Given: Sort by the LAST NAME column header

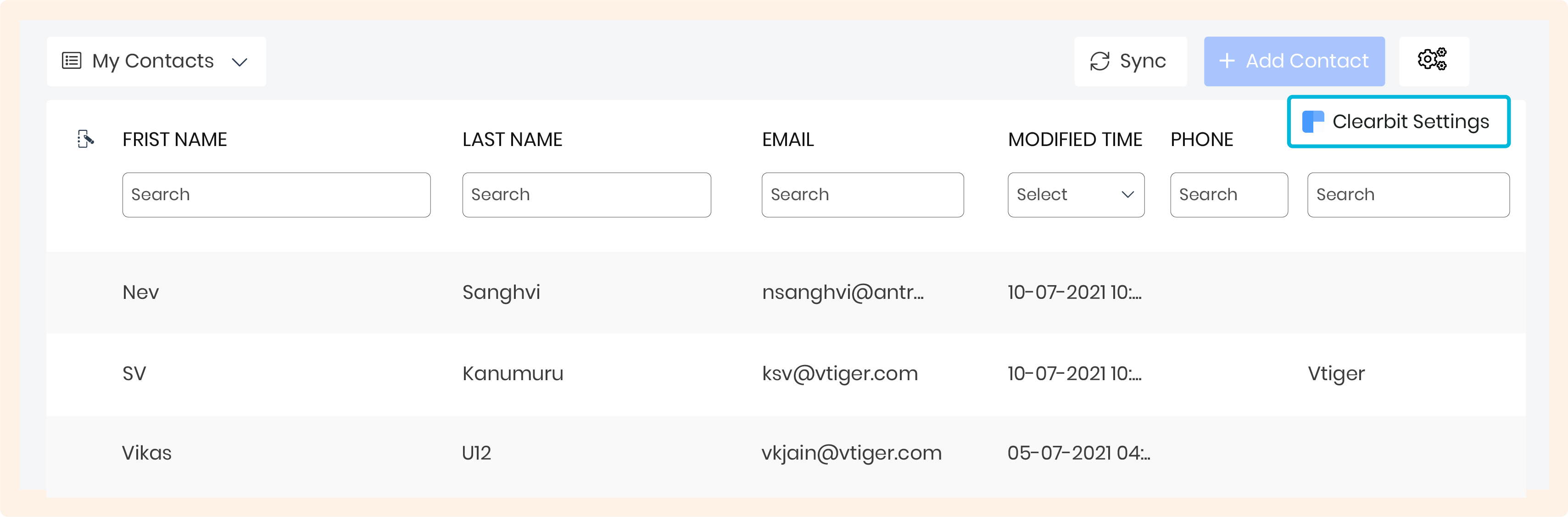Looking at the screenshot, I should 512,140.
